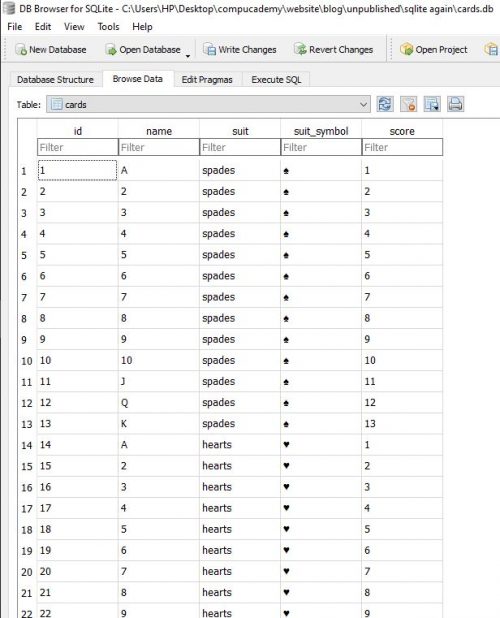Click the Open Project toolbar button
Screen dimensions: 500x618
pos(434,50)
